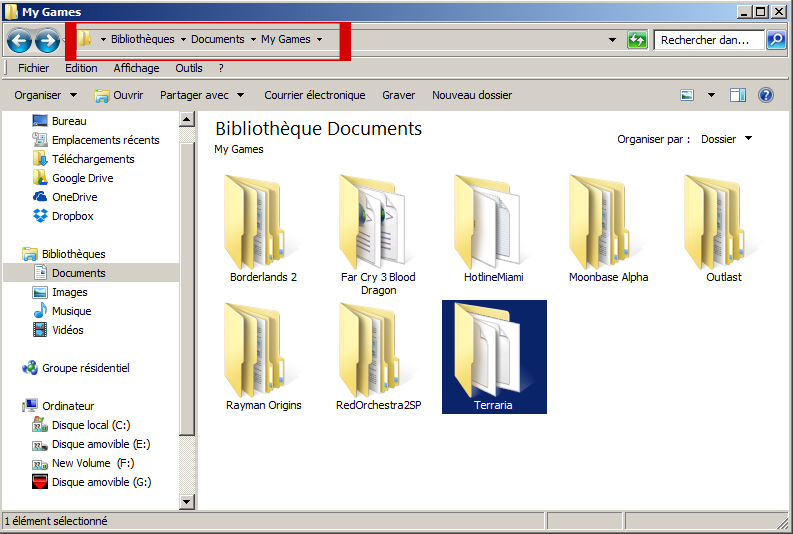Click the arrow before Bibliothèques in address bar

coord(103,39)
